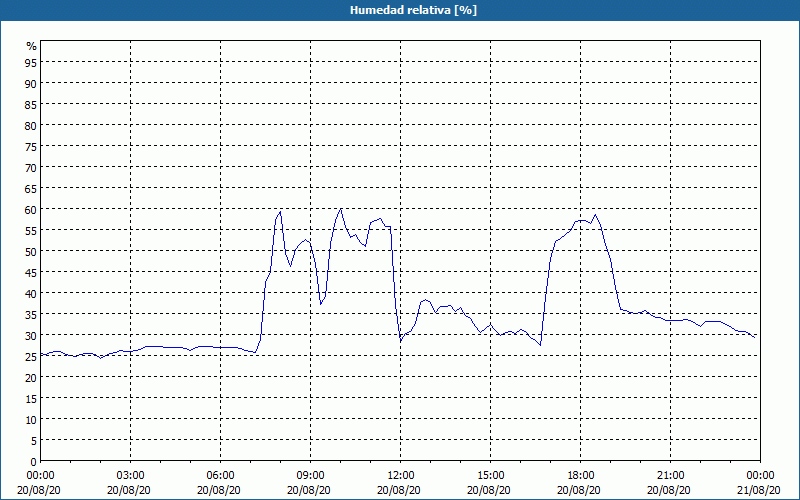Click the 40 label on the vertical scale
The image size is (800, 500).
pos(31,294)
